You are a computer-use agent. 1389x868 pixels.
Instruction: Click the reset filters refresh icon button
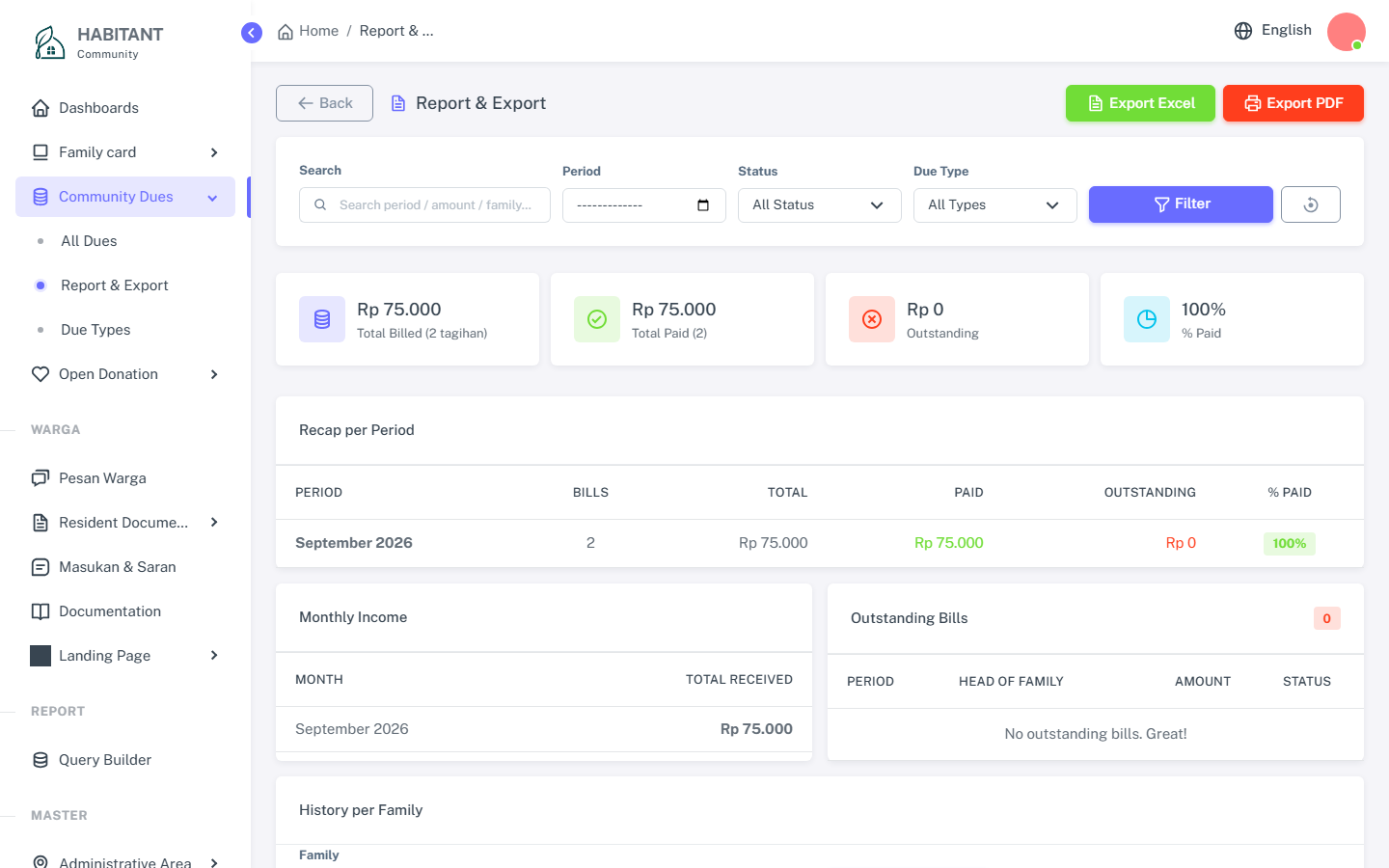tap(1311, 204)
